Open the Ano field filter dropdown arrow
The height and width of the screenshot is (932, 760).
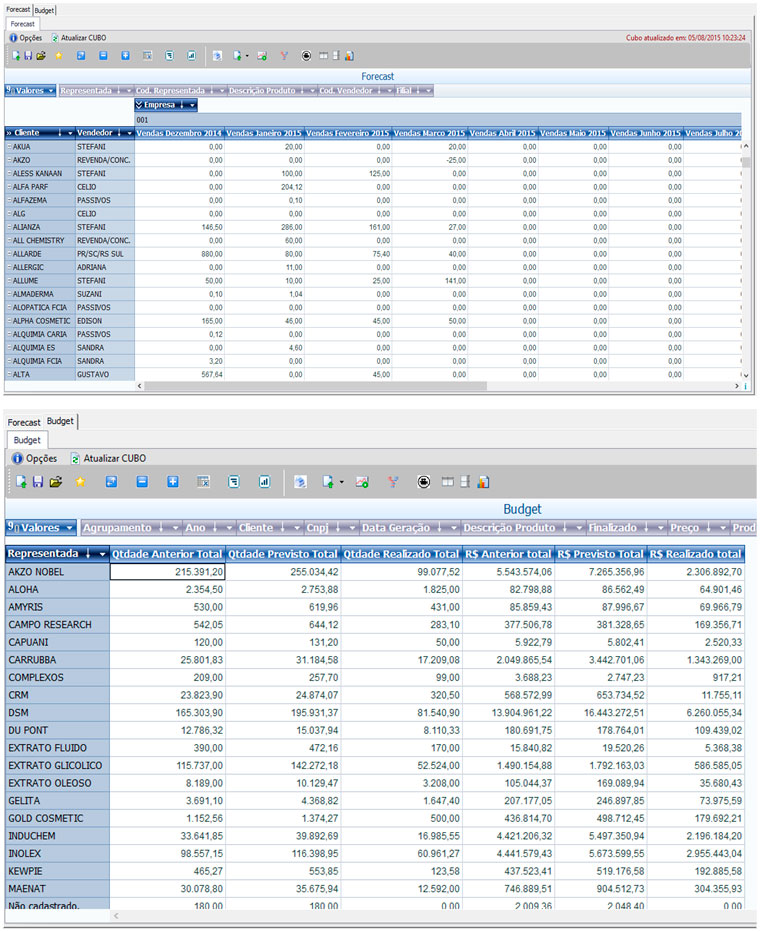coord(229,528)
